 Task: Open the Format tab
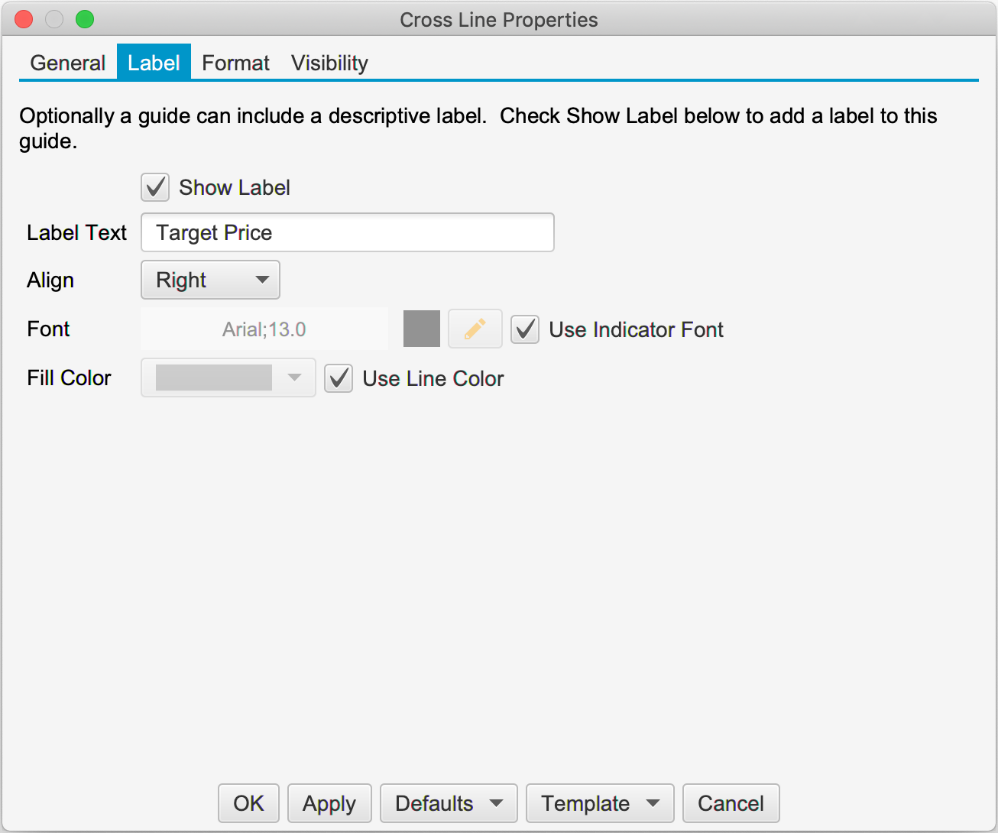point(236,63)
